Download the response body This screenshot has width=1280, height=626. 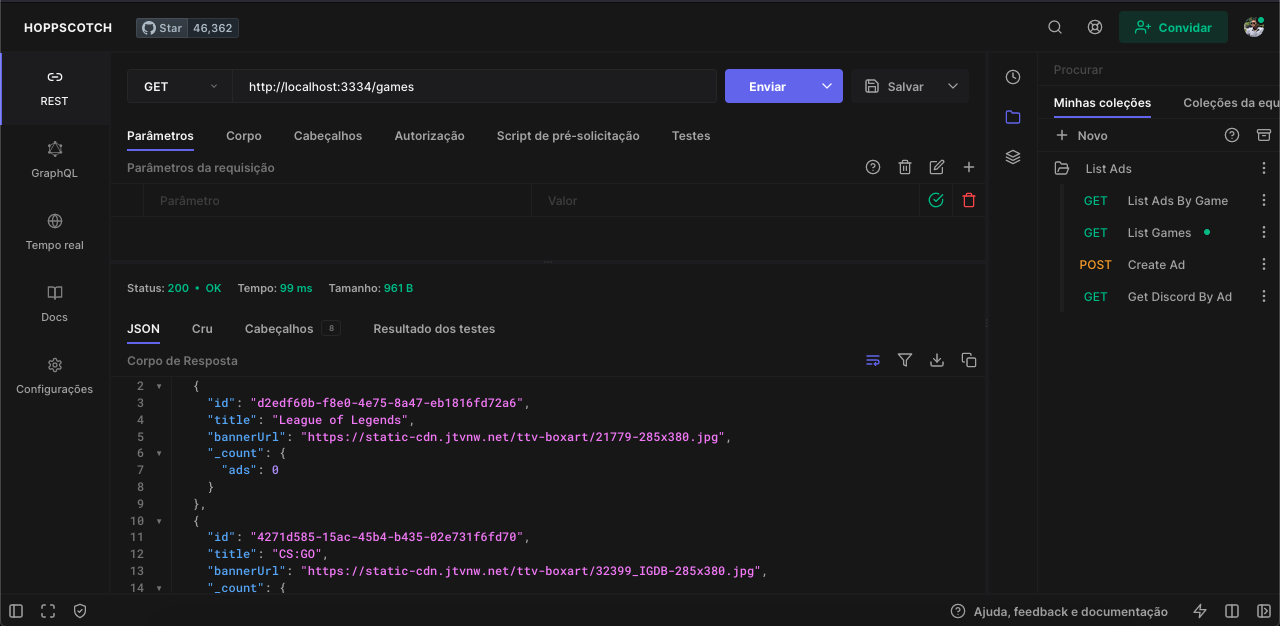936,360
